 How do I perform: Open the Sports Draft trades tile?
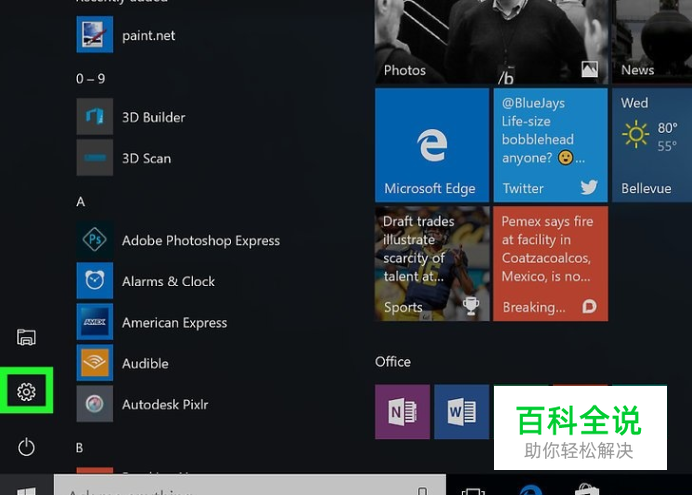coord(432,263)
